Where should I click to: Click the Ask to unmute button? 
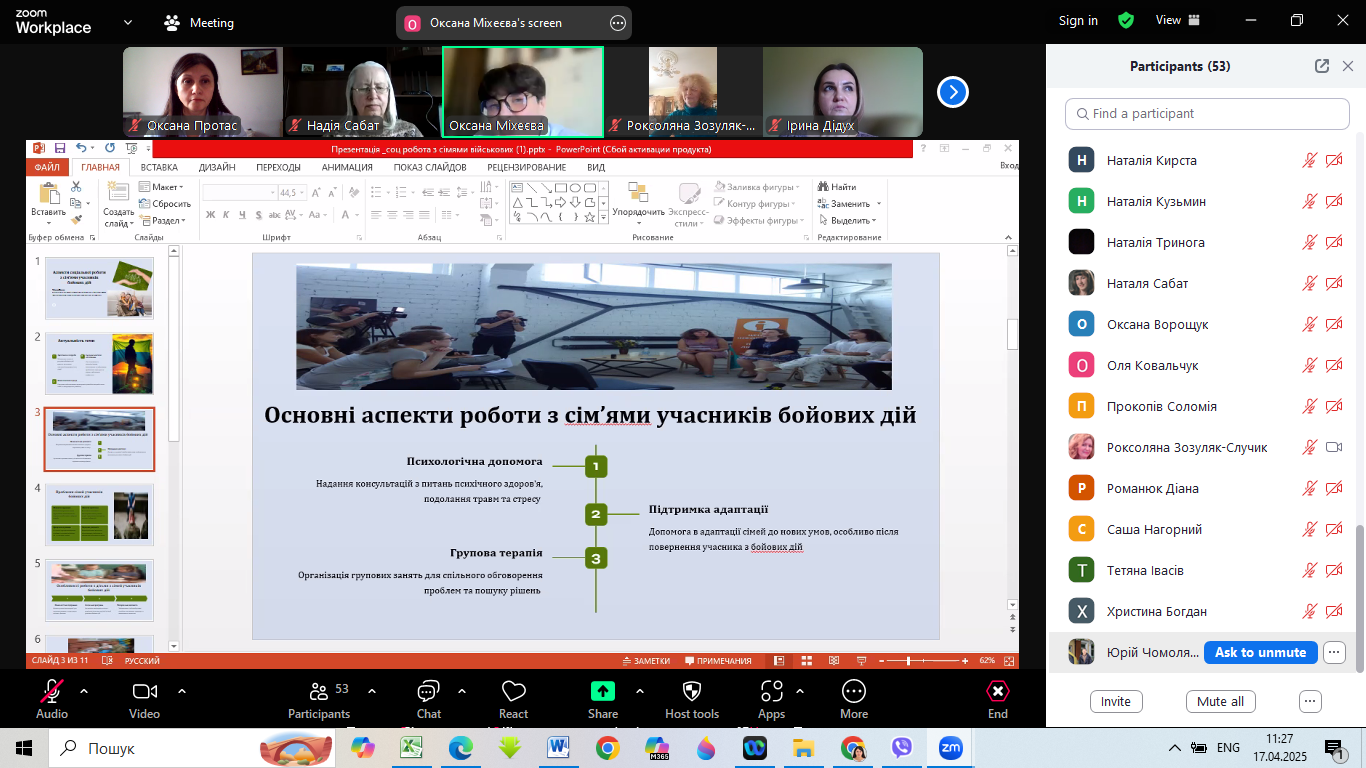click(1259, 652)
